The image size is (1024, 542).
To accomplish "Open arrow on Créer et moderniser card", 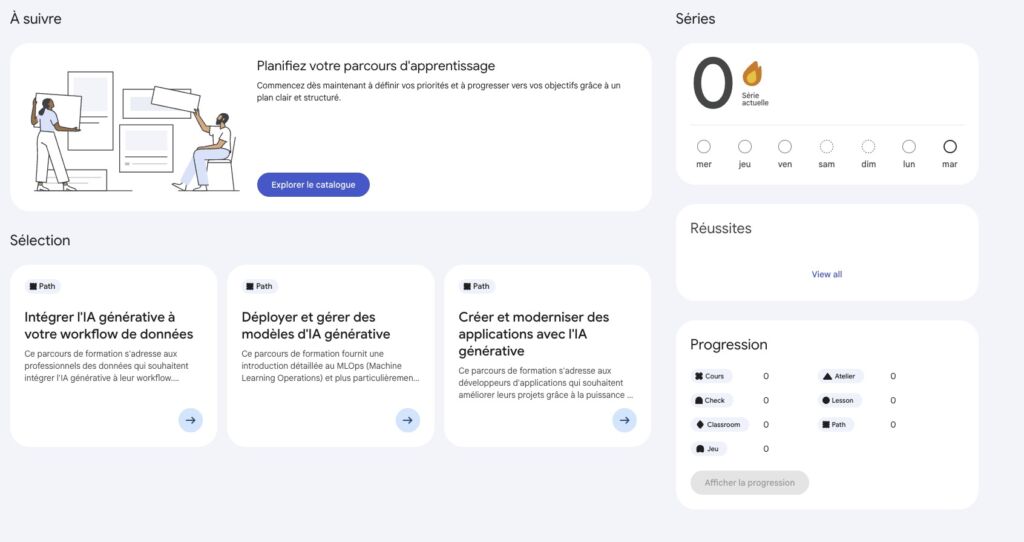I will point(624,420).
